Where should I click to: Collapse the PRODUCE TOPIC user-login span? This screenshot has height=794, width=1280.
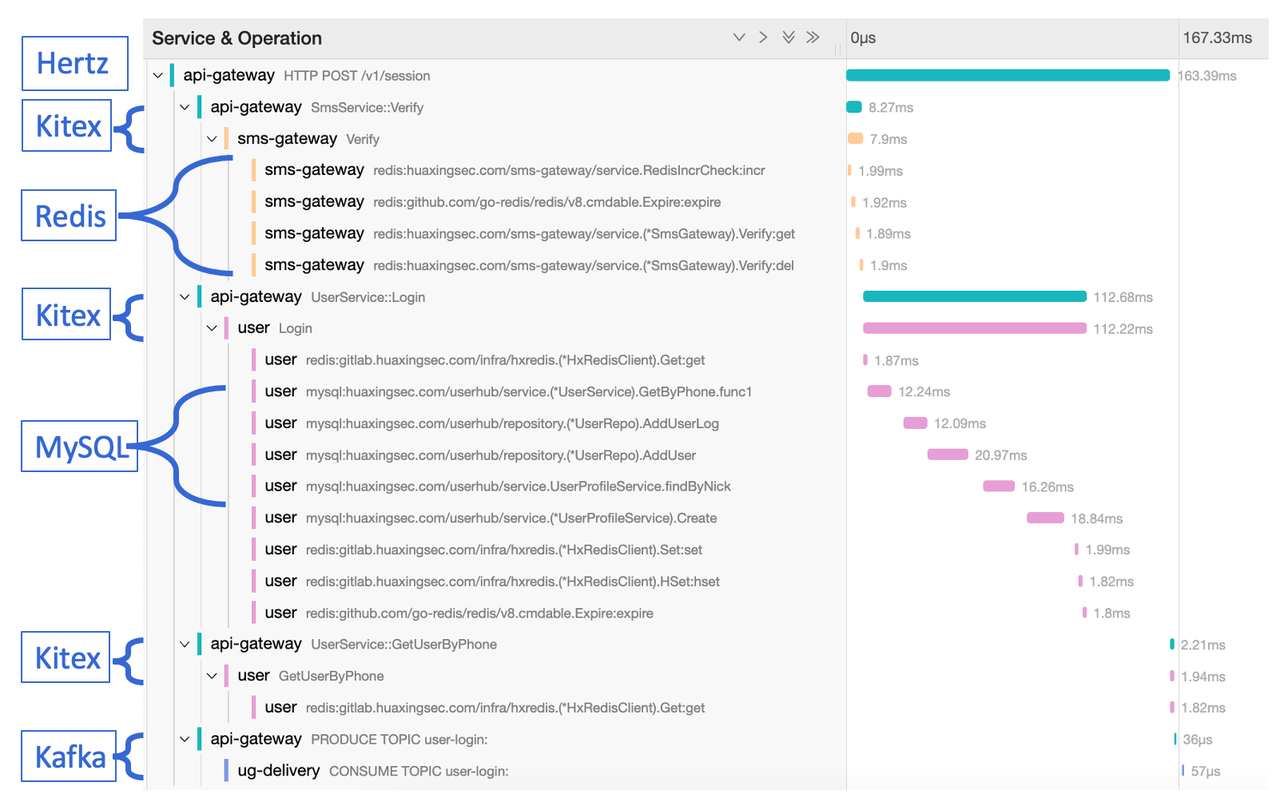coord(185,739)
